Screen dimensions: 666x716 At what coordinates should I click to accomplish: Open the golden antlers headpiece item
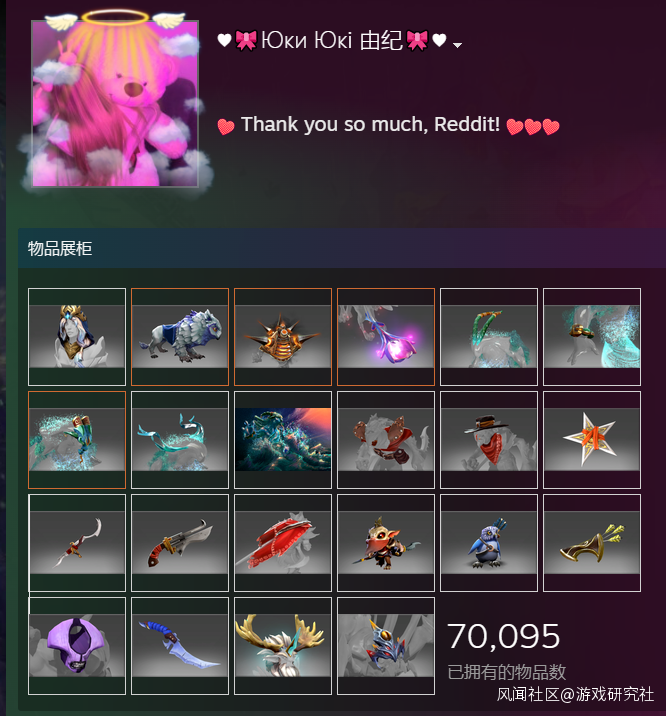point(283,646)
